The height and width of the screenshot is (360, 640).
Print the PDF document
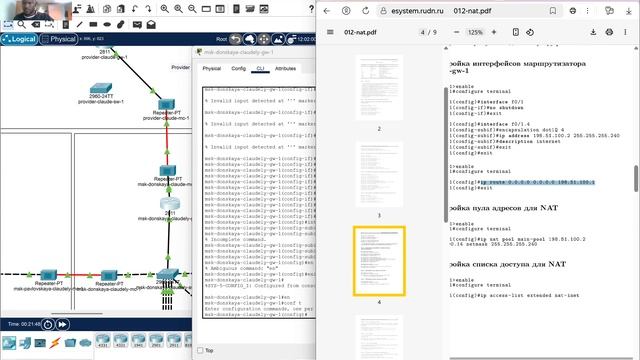pyautogui.click(x=609, y=32)
